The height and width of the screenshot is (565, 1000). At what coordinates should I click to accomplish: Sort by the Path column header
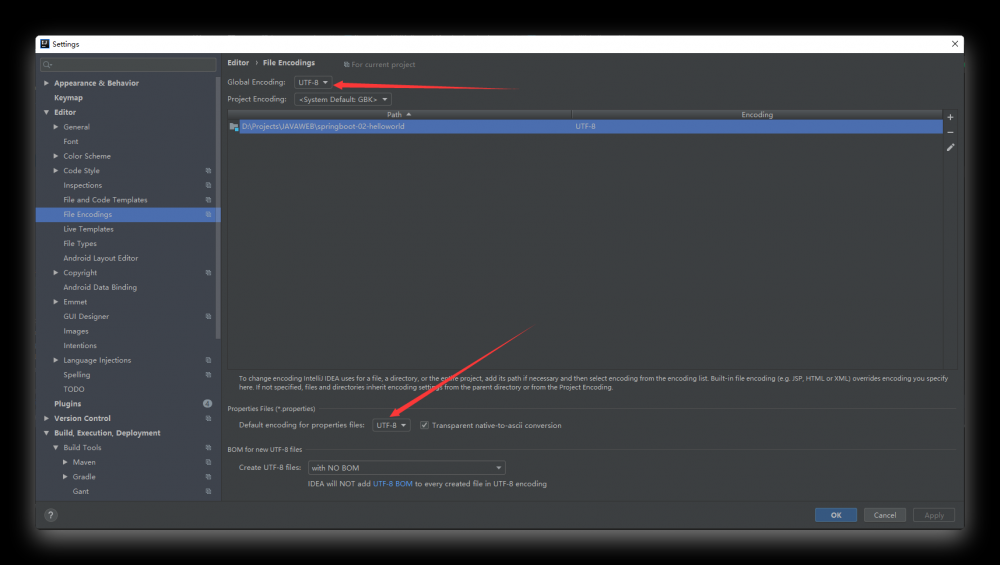399,115
